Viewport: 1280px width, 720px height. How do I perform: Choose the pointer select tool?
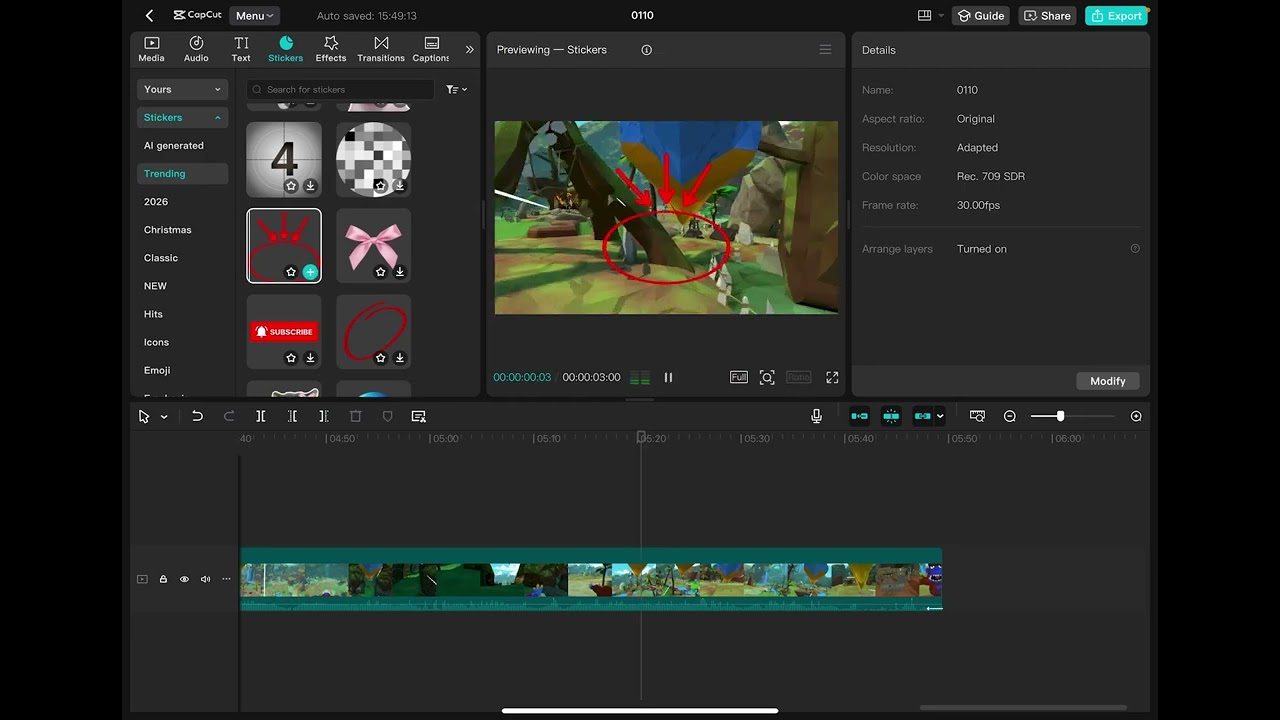pyautogui.click(x=144, y=417)
